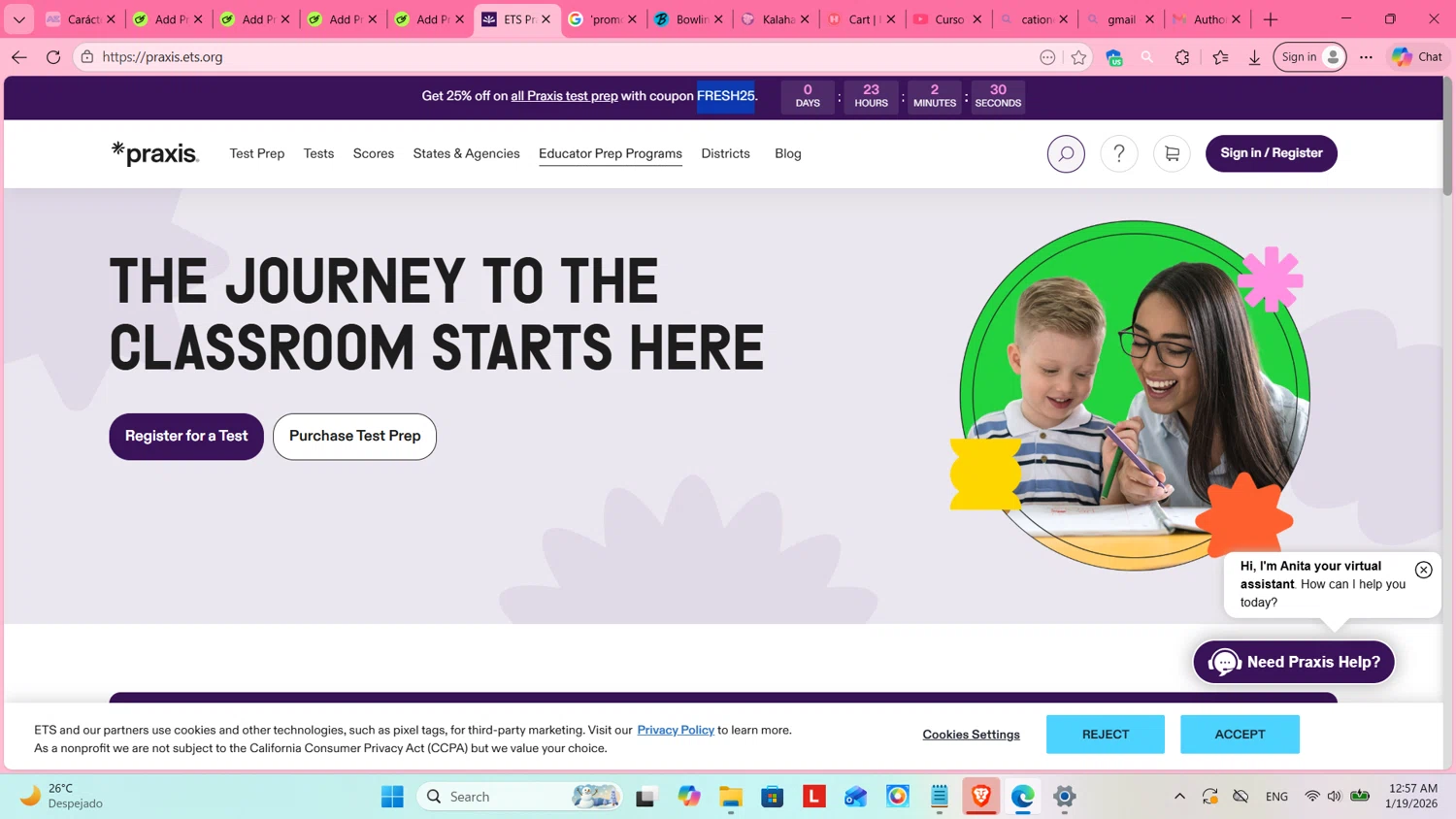This screenshot has height=819, width=1456.
Task: Reject cookies
Action: tap(1106, 735)
